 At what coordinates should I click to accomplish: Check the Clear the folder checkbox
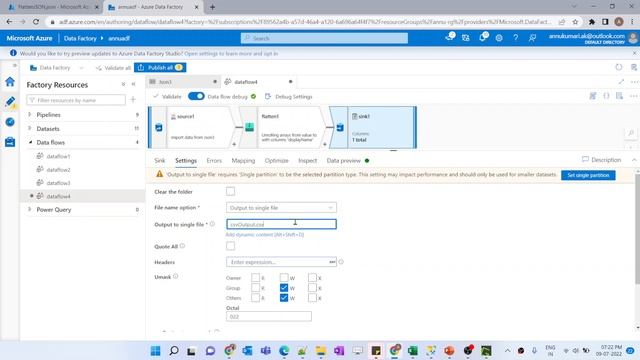(231, 191)
